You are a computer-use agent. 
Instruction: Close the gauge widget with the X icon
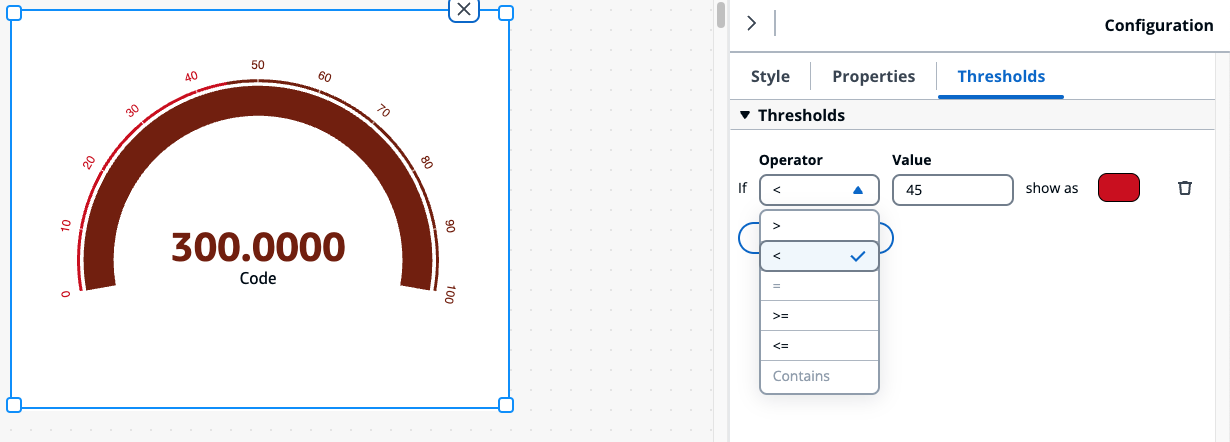(464, 10)
